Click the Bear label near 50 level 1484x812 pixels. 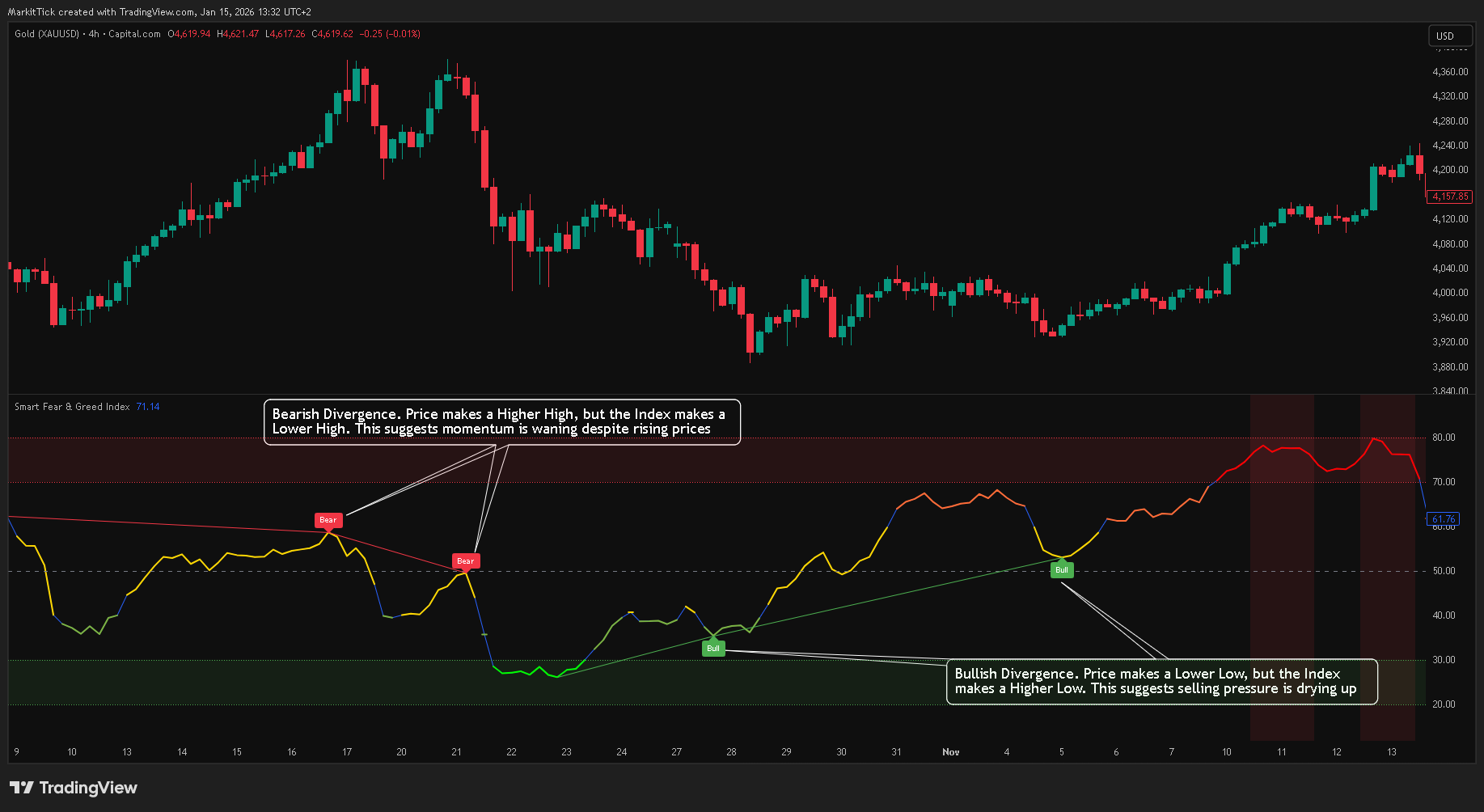(465, 560)
